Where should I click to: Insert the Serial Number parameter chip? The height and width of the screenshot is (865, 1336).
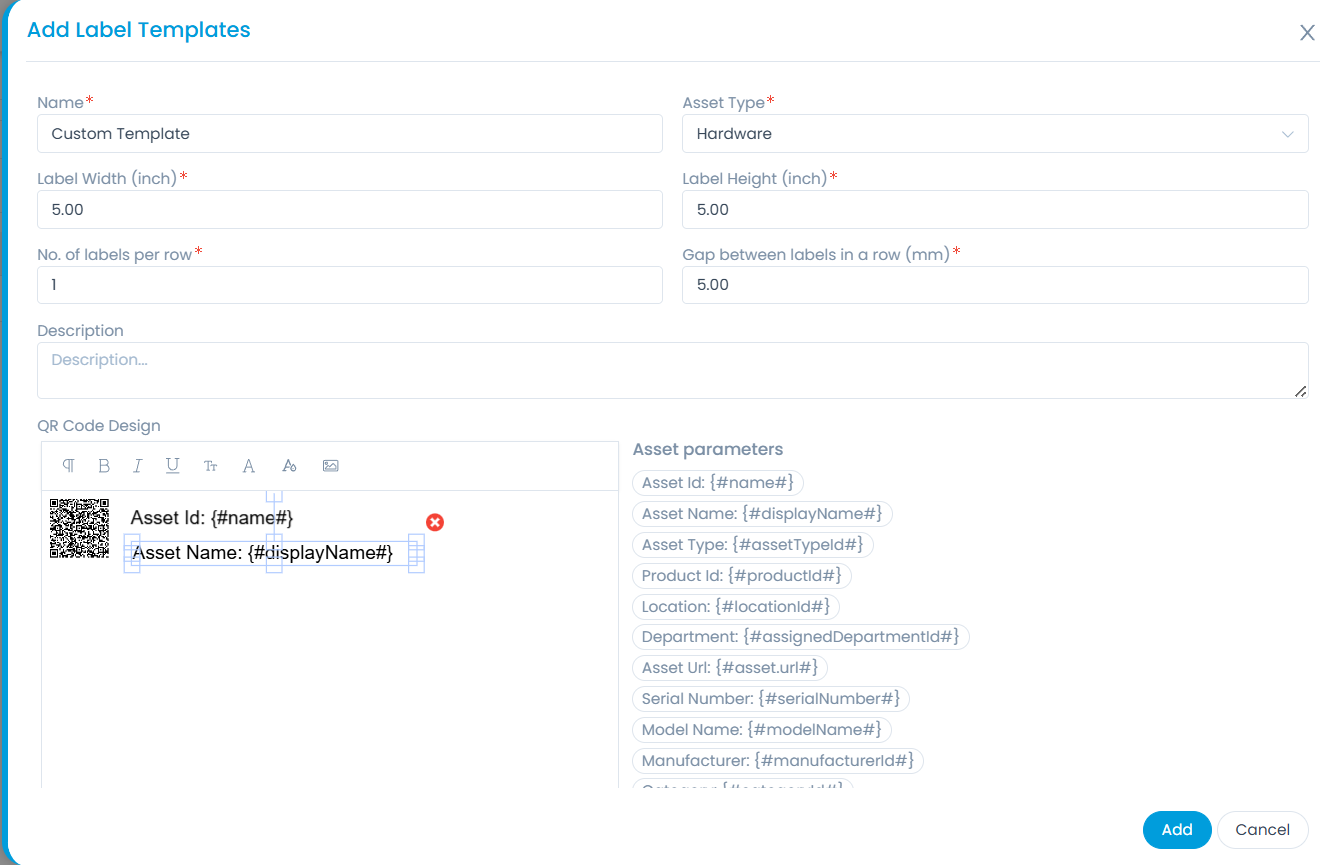pyautogui.click(x=770, y=698)
